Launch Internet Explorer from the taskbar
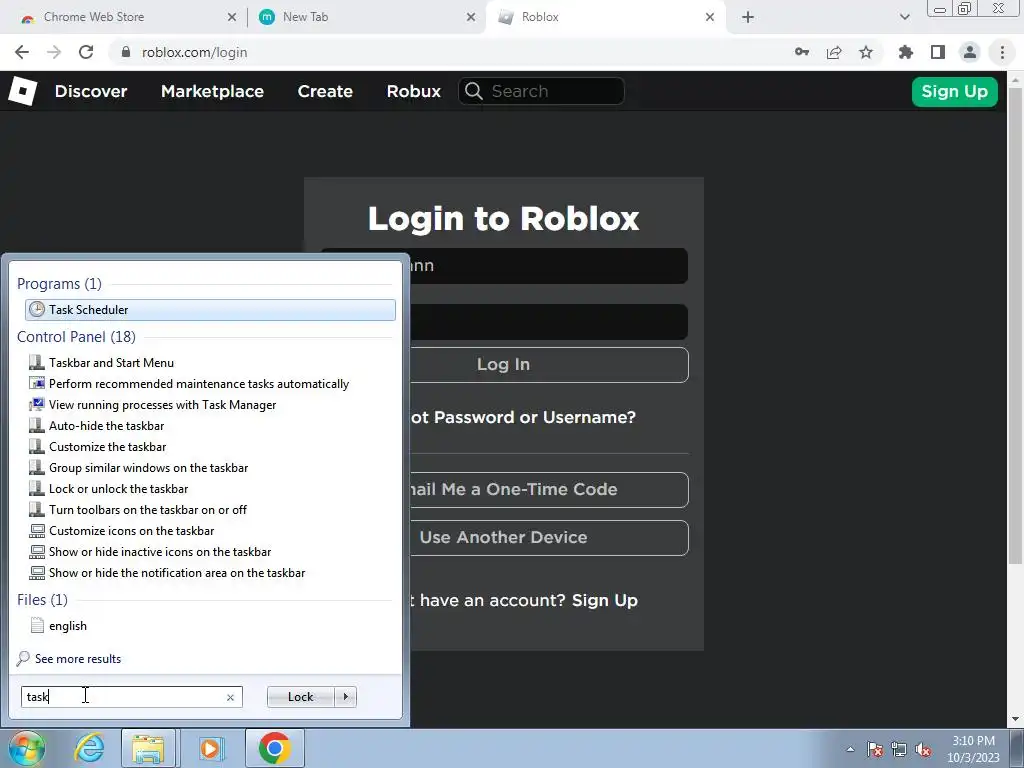The image size is (1024, 768). pyautogui.click(x=89, y=748)
